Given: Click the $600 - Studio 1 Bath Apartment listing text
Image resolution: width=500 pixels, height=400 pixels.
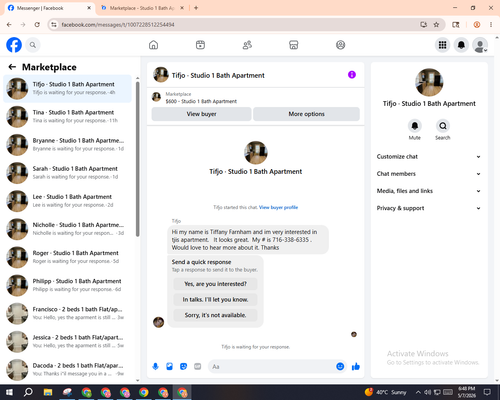Looking at the screenshot, I should click(x=201, y=101).
